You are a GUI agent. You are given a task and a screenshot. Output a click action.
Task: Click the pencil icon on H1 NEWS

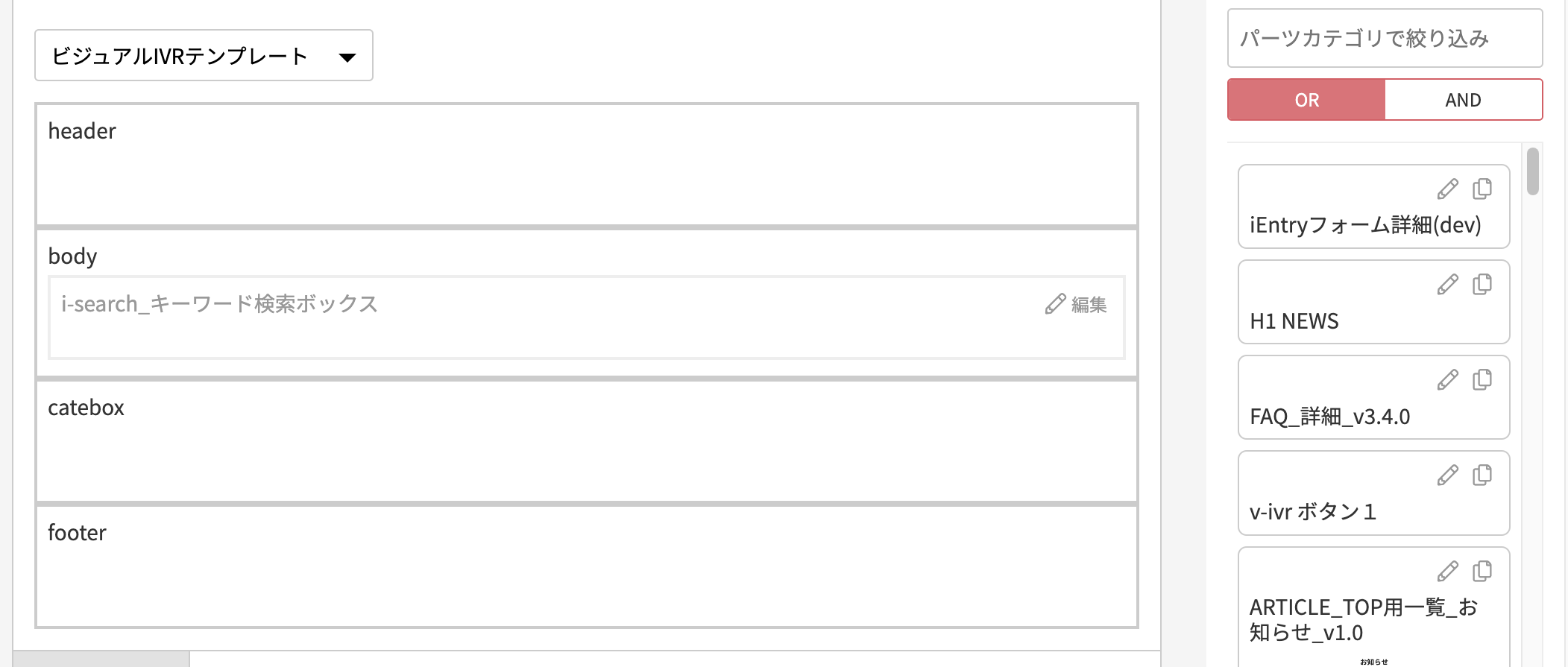click(1447, 285)
